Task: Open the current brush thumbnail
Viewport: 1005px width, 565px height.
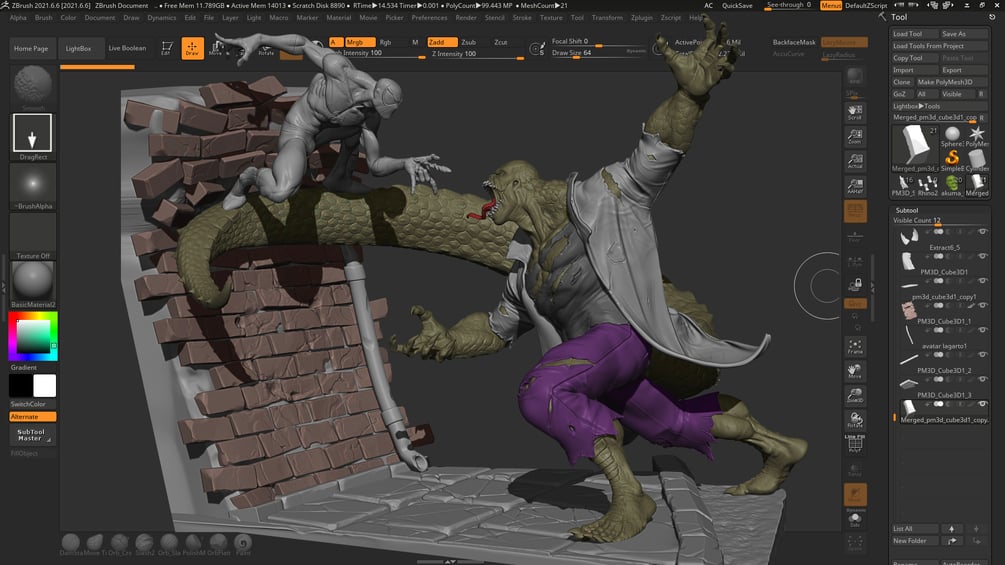Action: pos(33,87)
